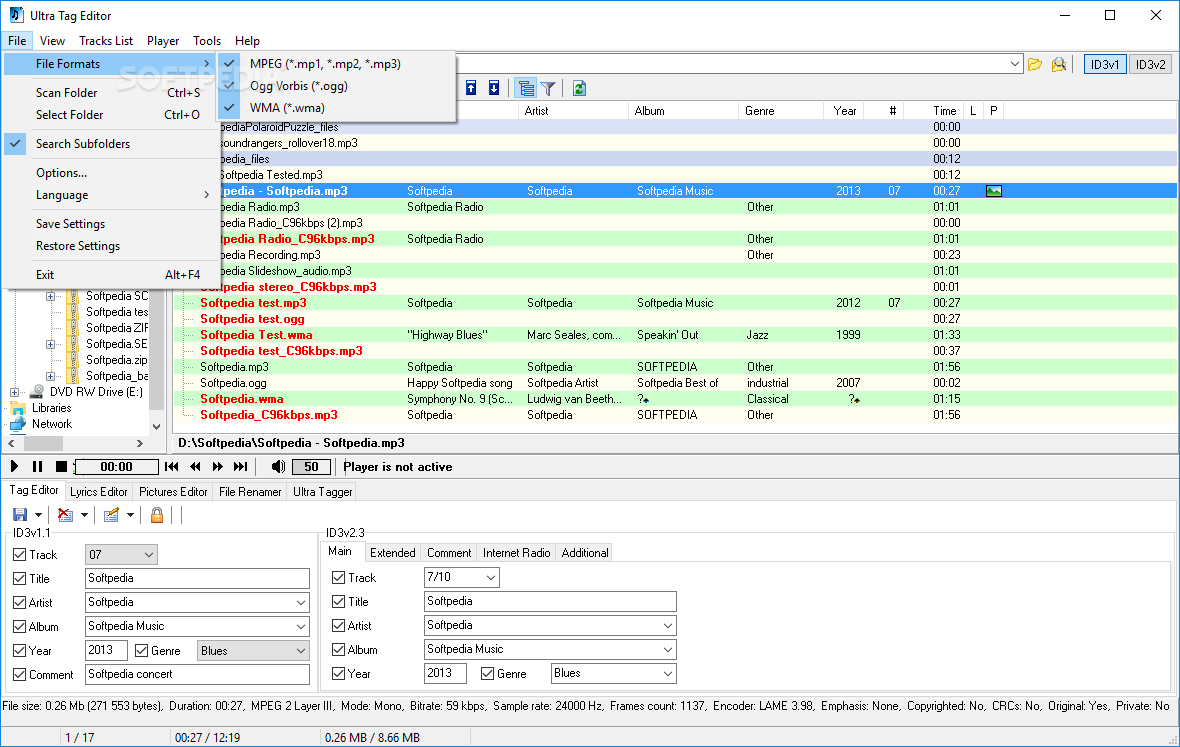Choose Exit from the File menu

tap(111, 275)
